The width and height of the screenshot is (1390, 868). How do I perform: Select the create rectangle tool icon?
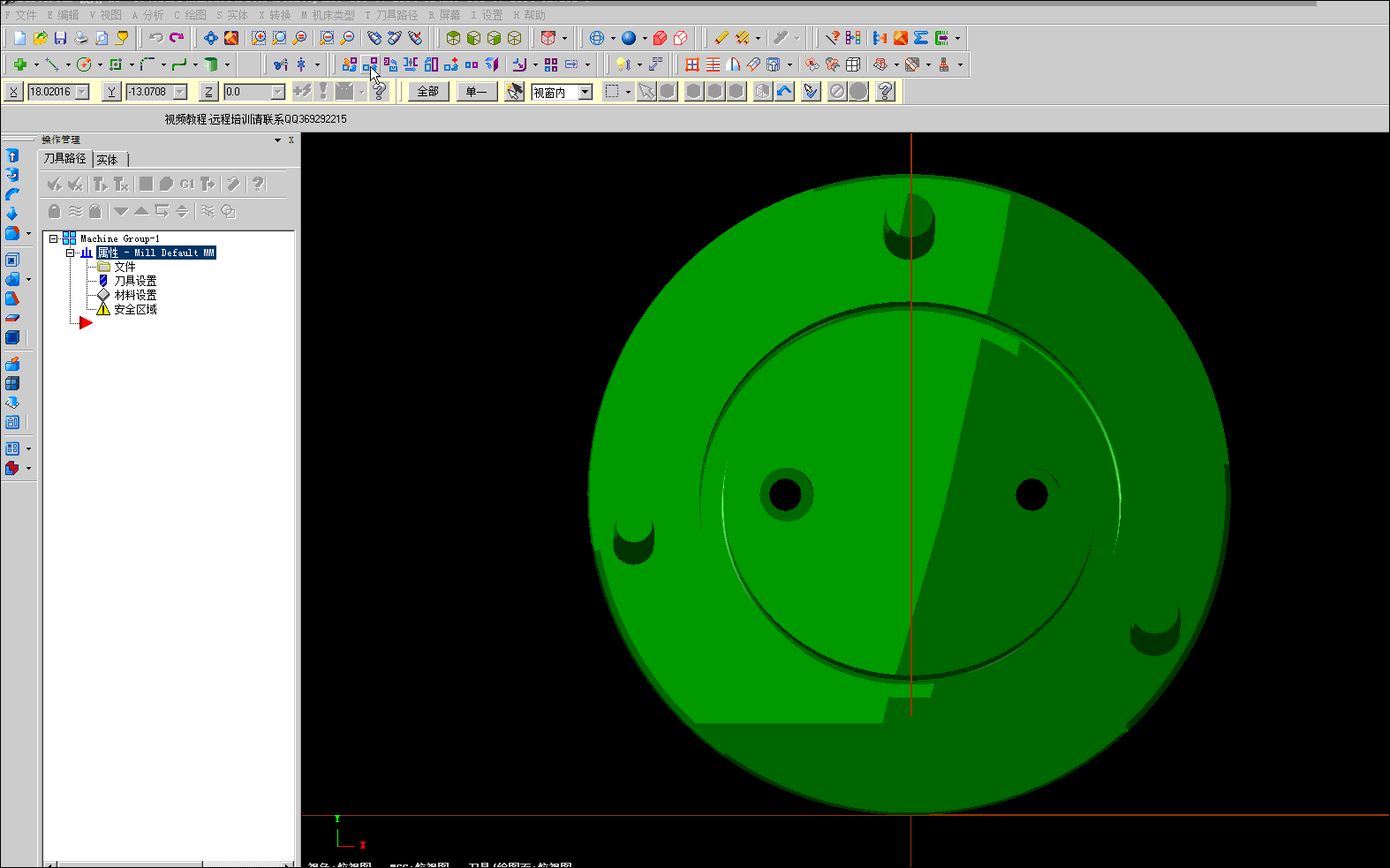(x=116, y=64)
